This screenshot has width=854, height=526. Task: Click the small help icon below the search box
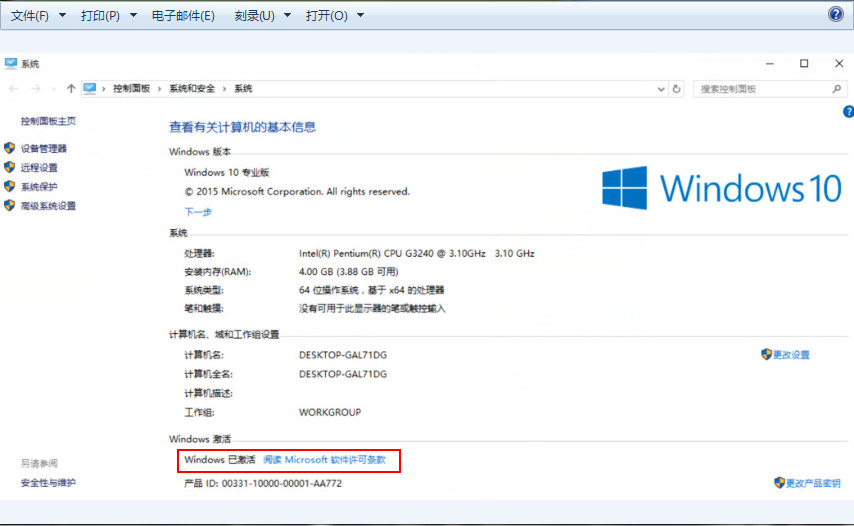tap(848, 112)
